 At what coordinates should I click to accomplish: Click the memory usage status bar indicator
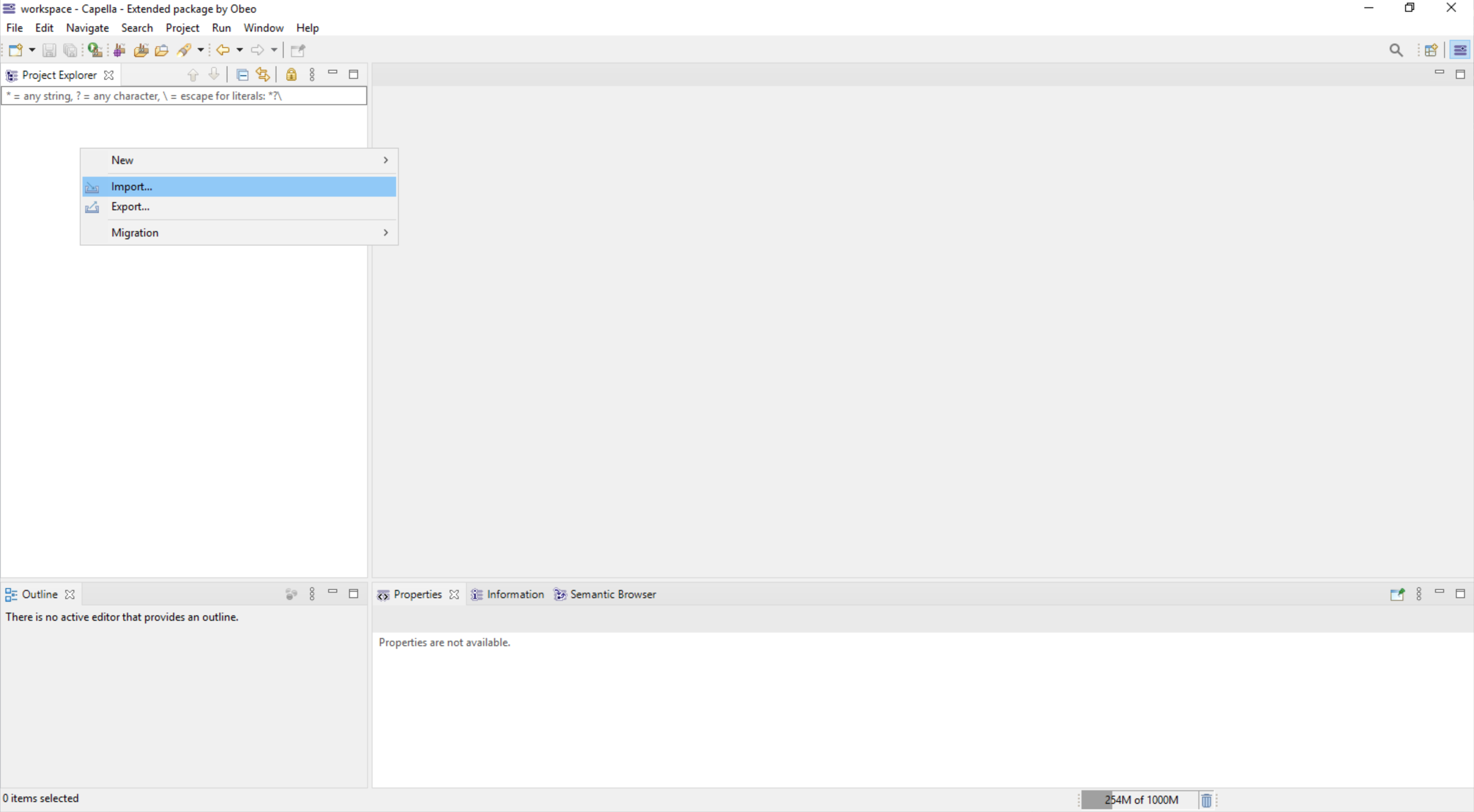[x=1139, y=798]
